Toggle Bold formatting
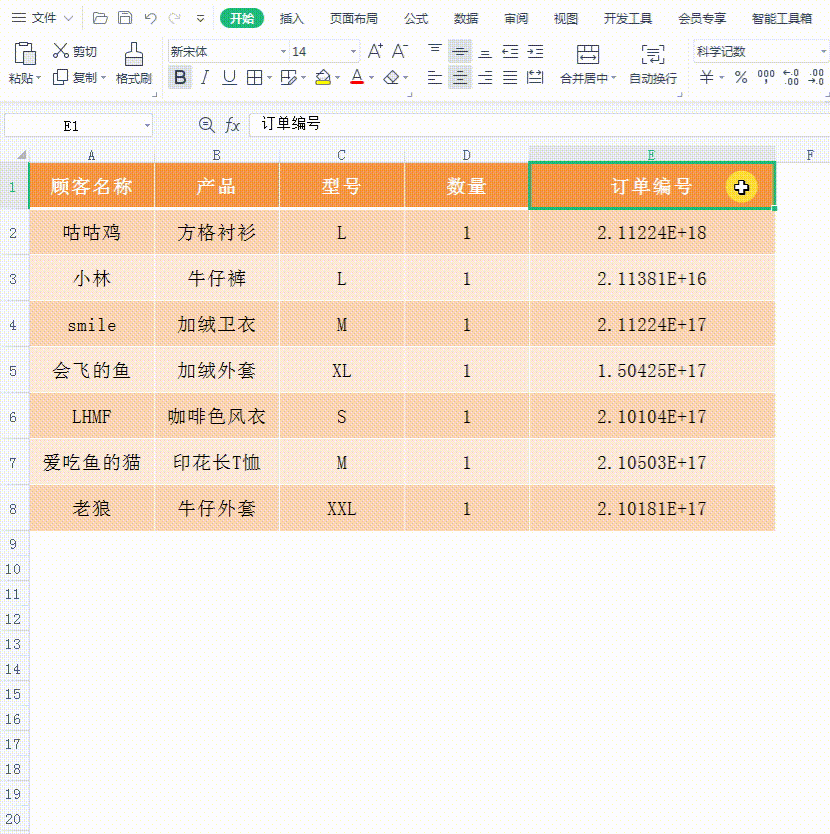830x834 pixels. (x=180, y=78)
